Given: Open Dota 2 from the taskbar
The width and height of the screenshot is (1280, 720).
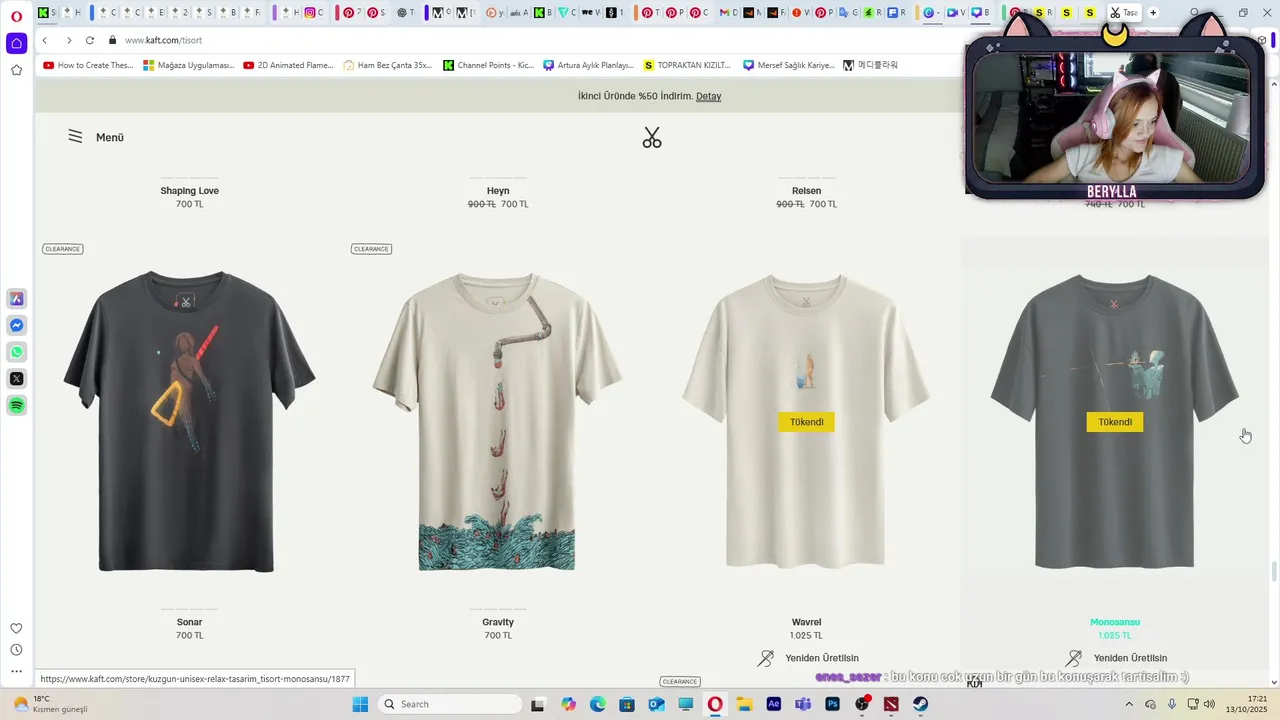Looking at the screenshot, I should coord(891,704).
